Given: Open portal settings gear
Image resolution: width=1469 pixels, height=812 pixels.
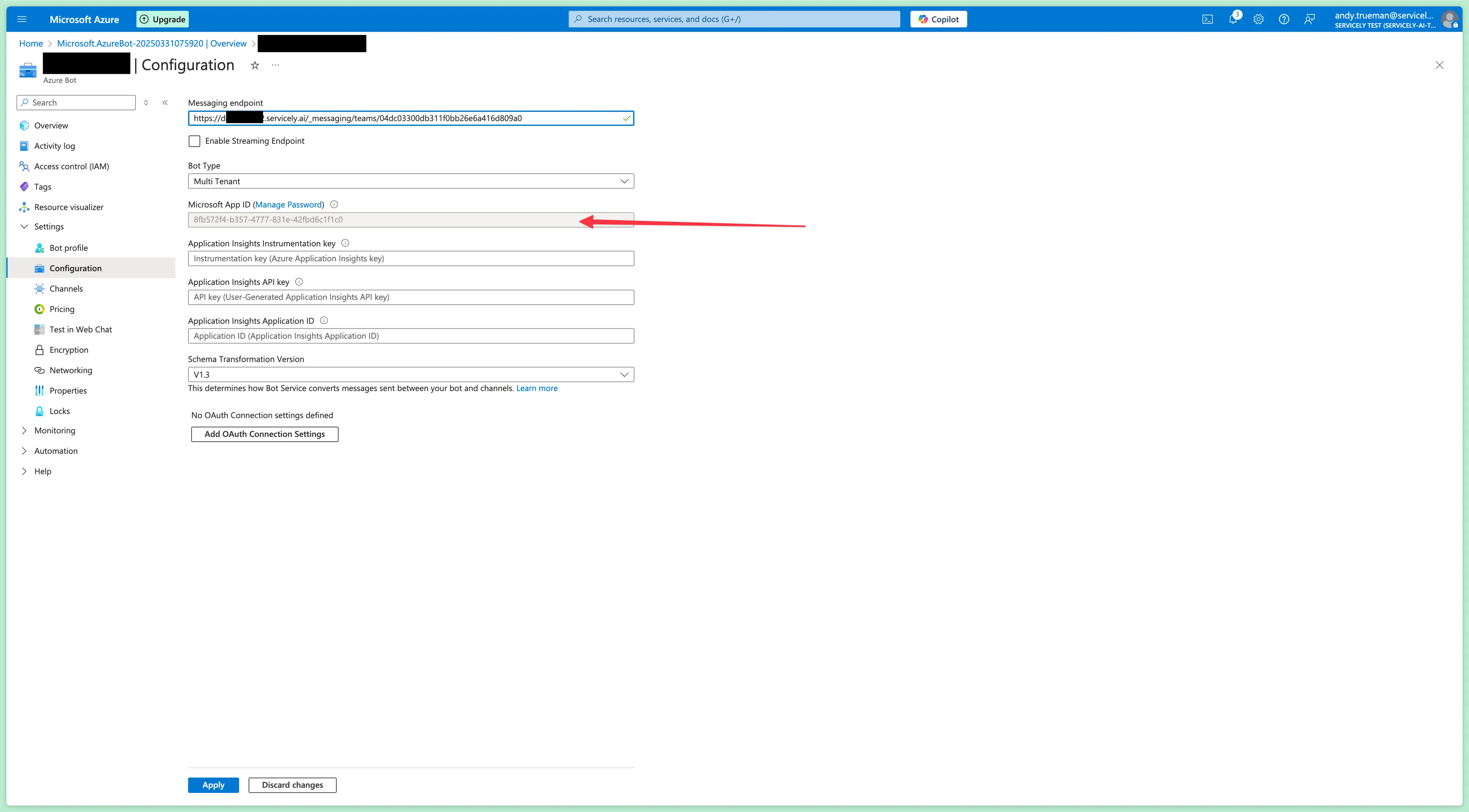Looking at the screenshot, I should 1258,19.
